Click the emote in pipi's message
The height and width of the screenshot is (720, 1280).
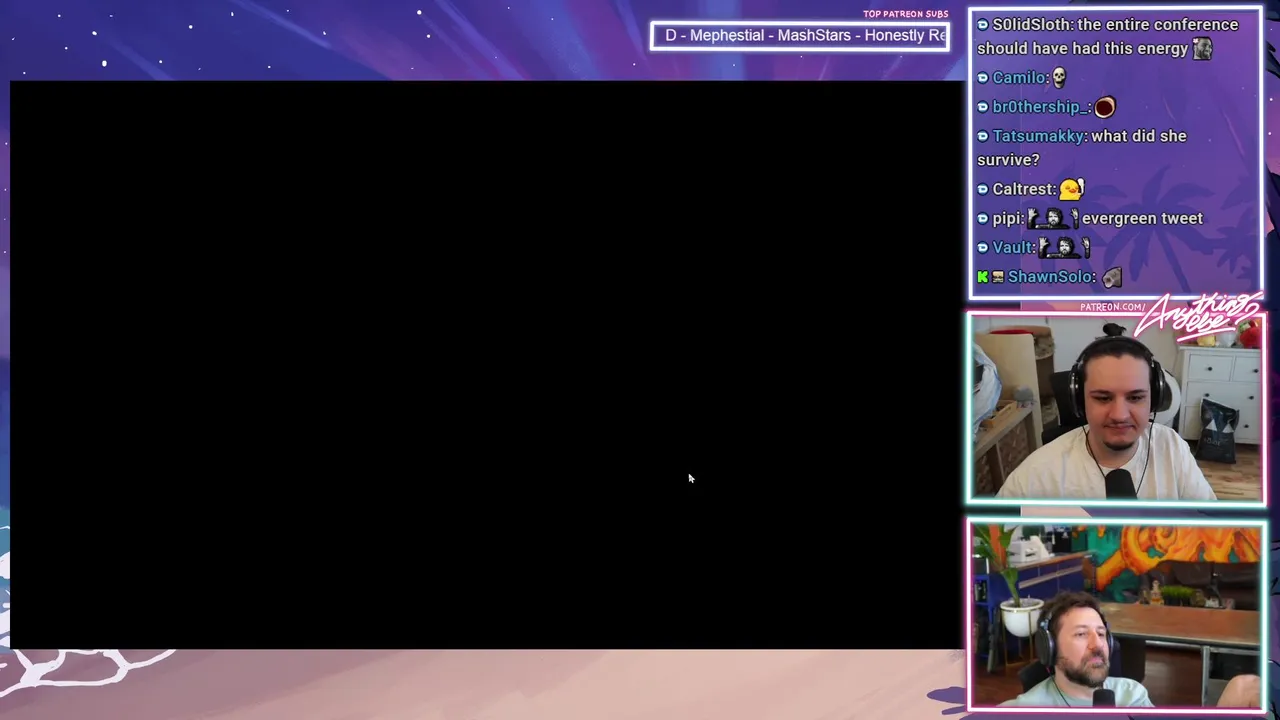coord(1053,218)
